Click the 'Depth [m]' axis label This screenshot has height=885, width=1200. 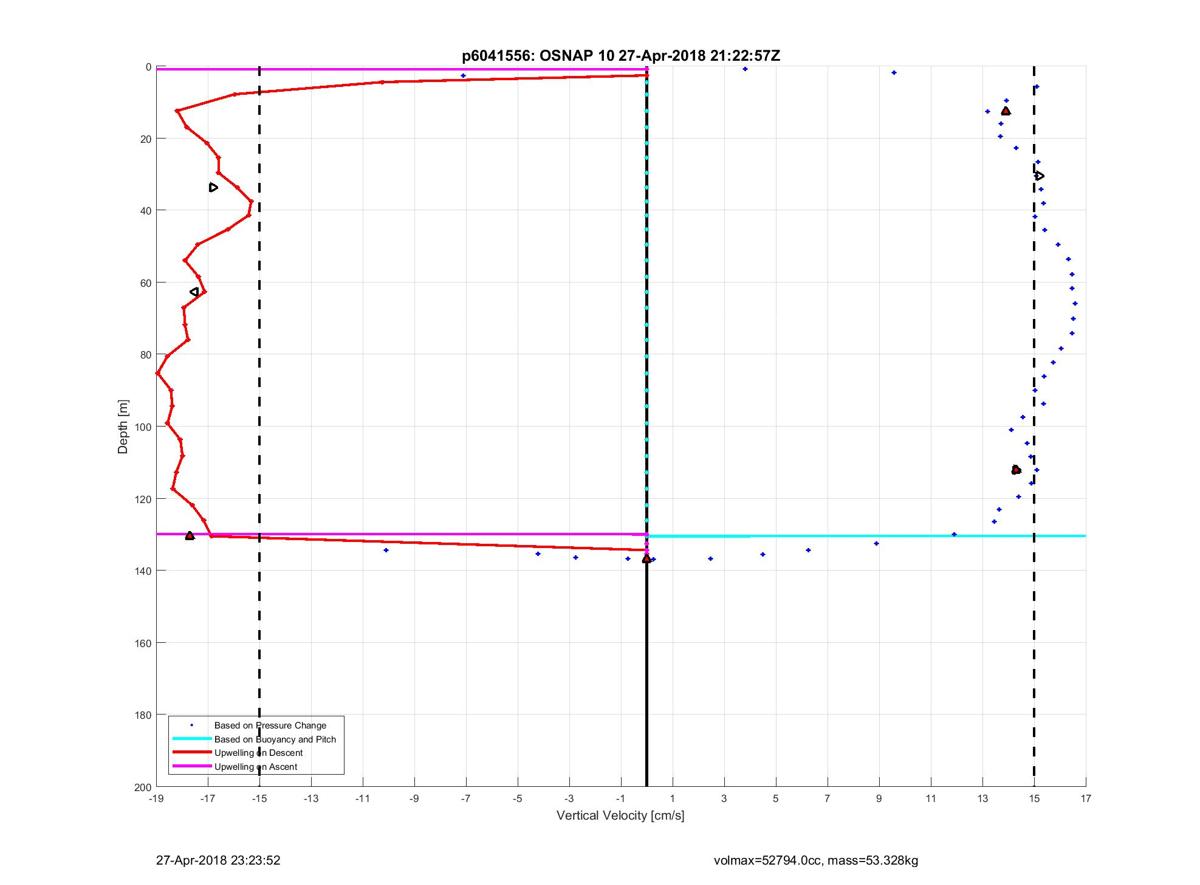[124, 426]
